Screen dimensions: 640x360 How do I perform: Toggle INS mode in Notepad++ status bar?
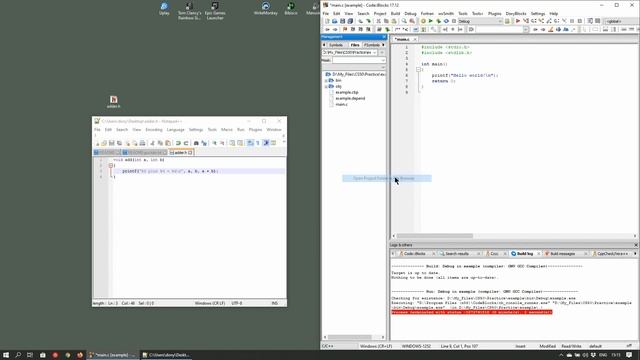coord(275,303)
